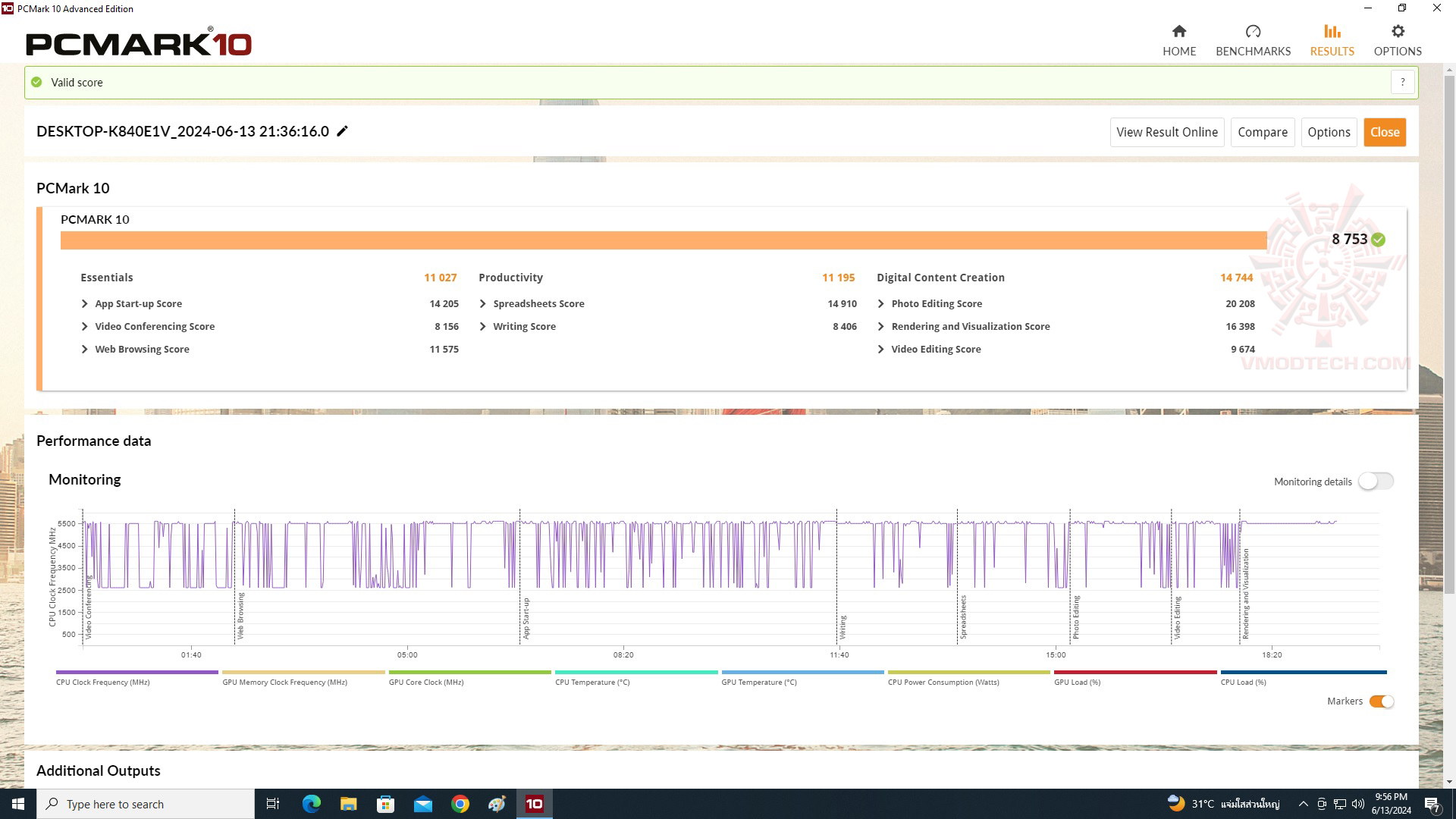Click the Compare button
Viewport: 1456px width, 819px height.
[x=1263, y=131]
